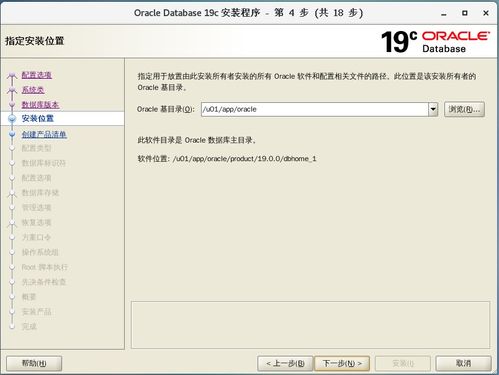499x375 pixels.
Task: Select the 安装位置 current step
Action: [x=38, y=118]
